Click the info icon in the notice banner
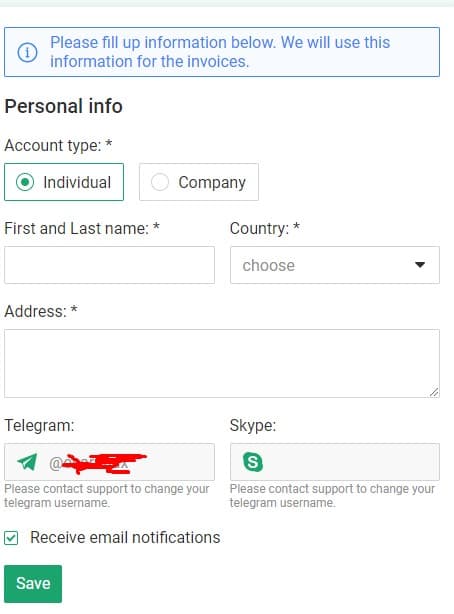This screenshot has height=614, width=454. coord(27,52)
